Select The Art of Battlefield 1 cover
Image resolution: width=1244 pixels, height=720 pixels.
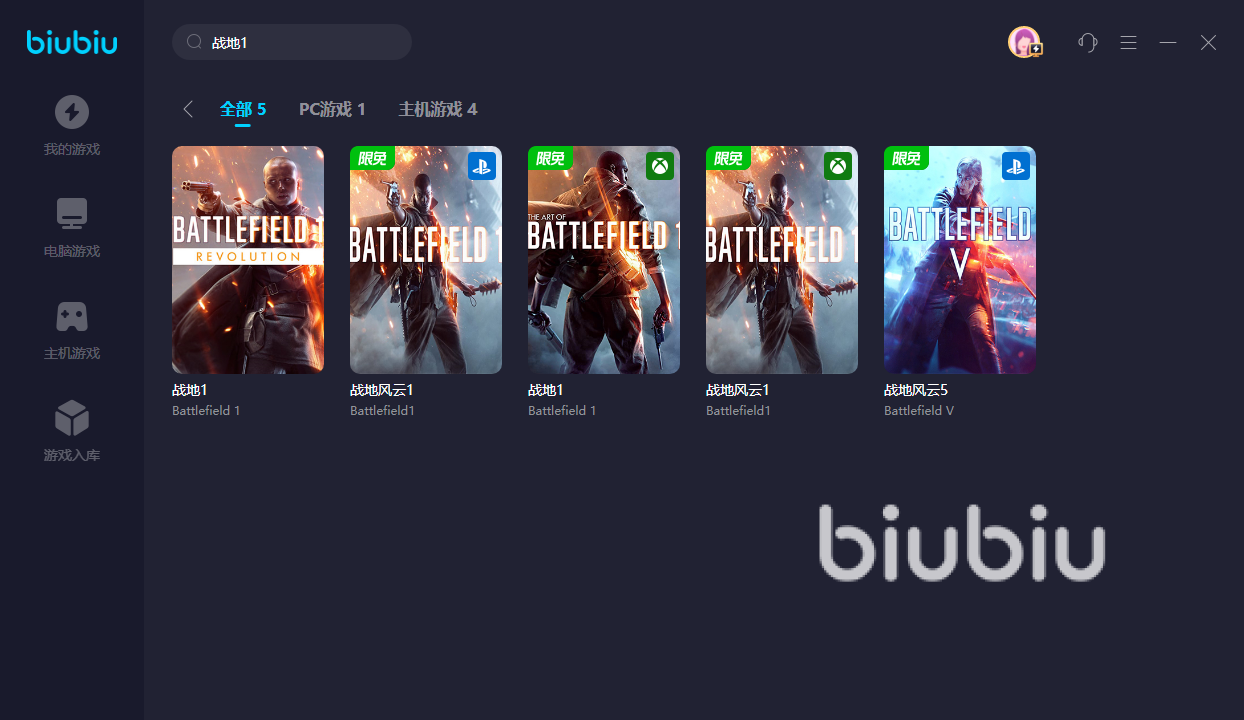604,260
